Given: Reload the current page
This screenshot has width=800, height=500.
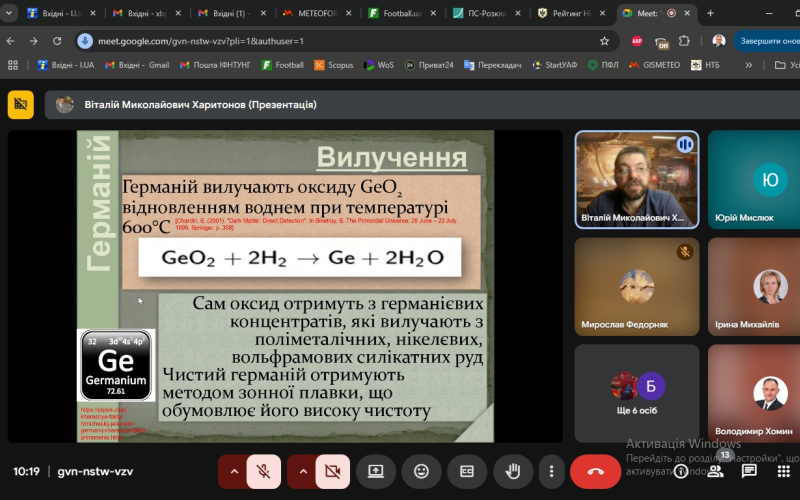Looking at the screenshot, I should point(57,41).
